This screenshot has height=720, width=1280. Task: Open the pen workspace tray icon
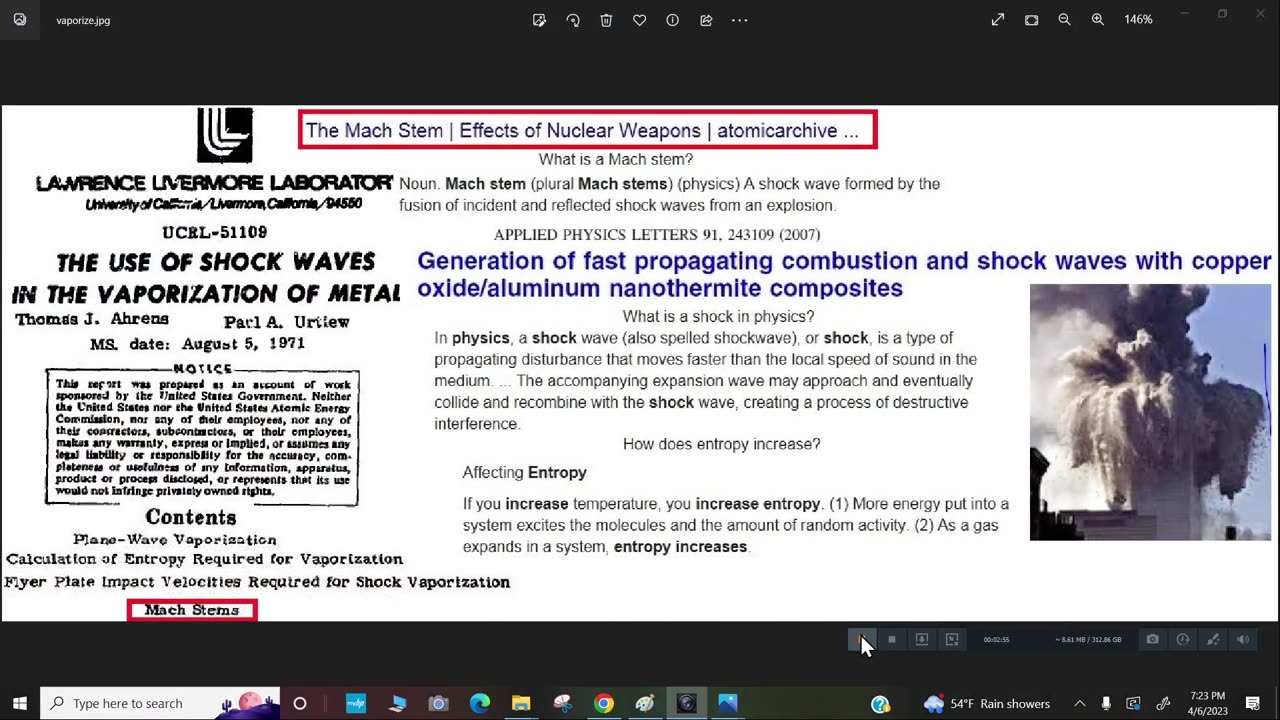coord(1163,703)
